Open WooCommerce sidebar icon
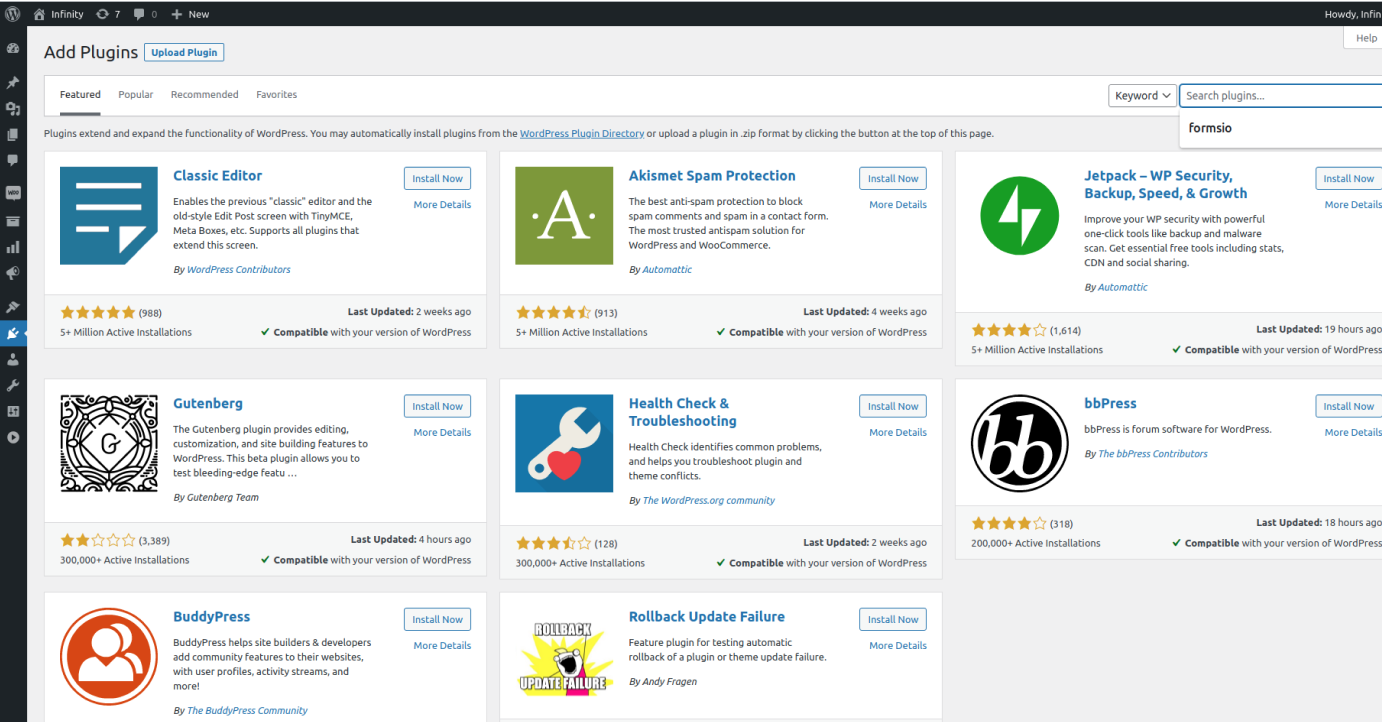The height and width of the screenshot is (722, 1382). click(13, 193)
